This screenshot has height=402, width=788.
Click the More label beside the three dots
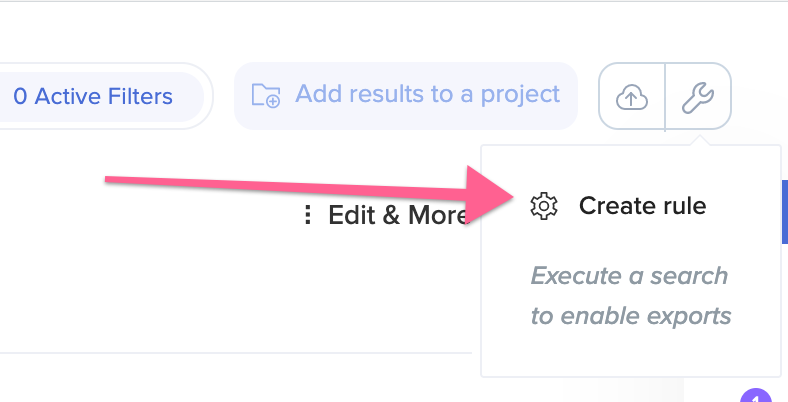(x=438, y=215)
